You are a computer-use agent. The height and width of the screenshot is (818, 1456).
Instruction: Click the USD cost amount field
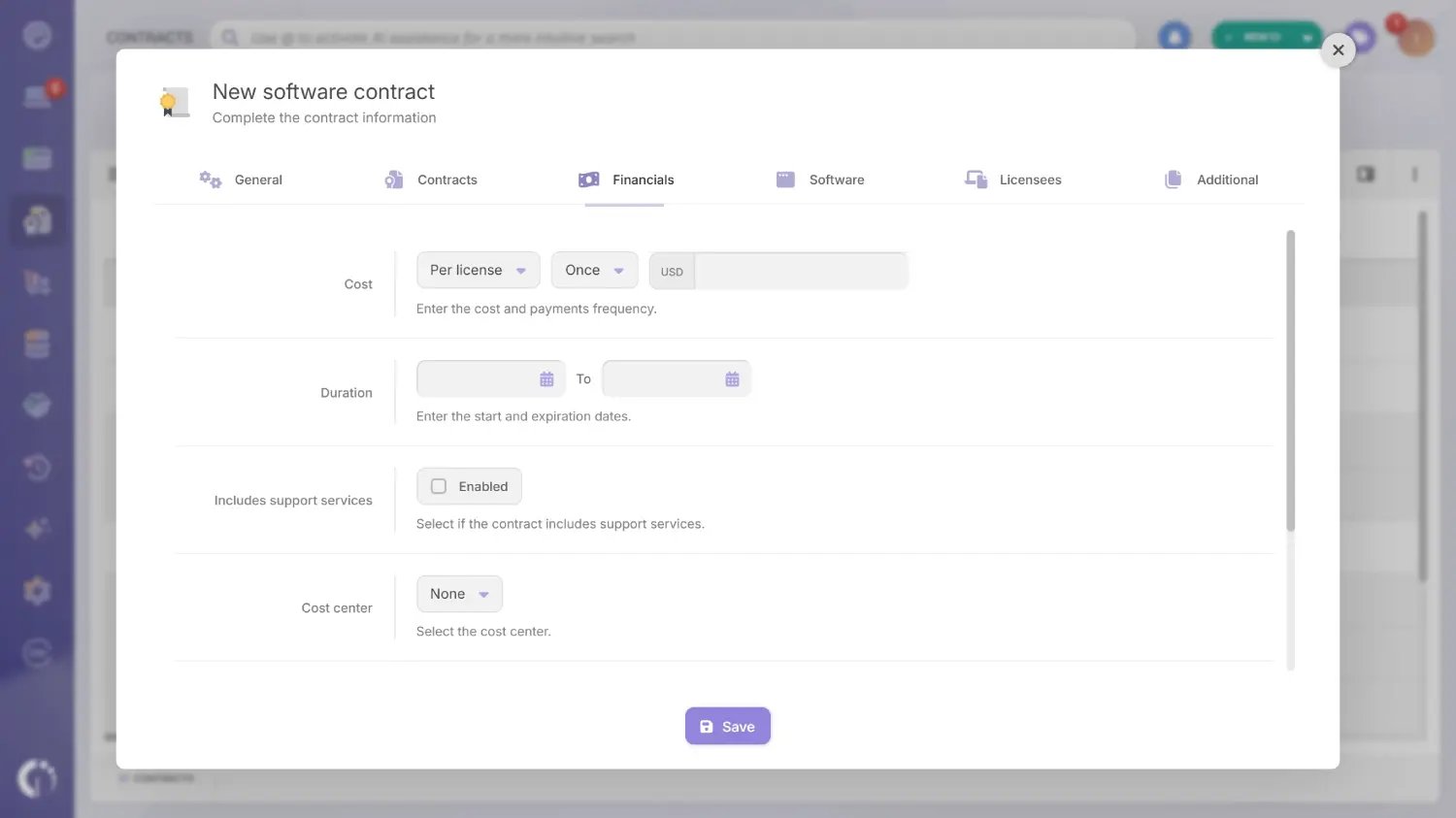click(x=801, y=271)
